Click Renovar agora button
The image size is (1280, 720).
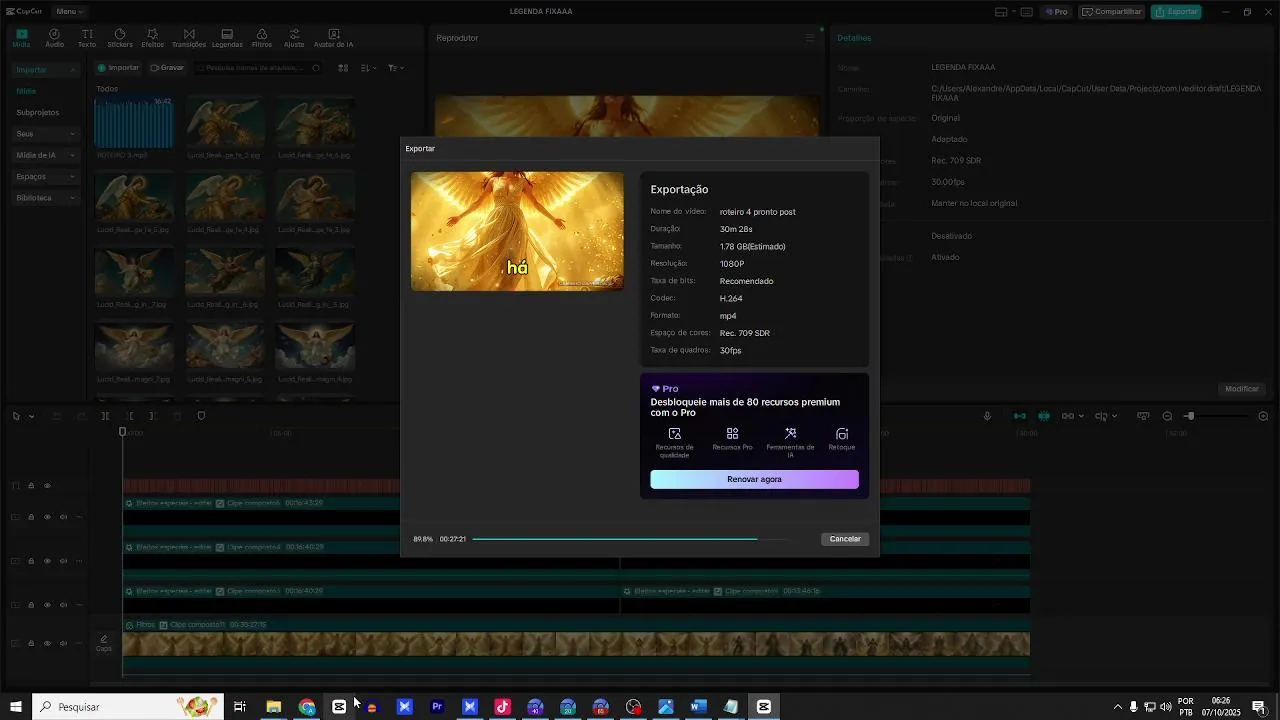754,480
